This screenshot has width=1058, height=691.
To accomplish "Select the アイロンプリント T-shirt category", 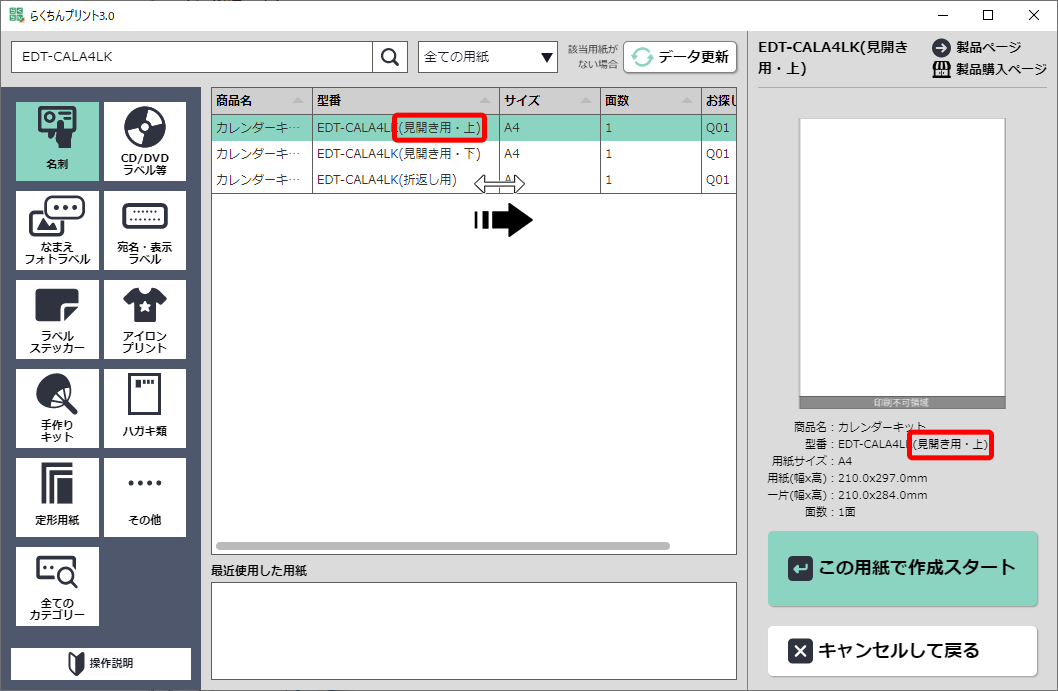I will [x=145, y=320].
